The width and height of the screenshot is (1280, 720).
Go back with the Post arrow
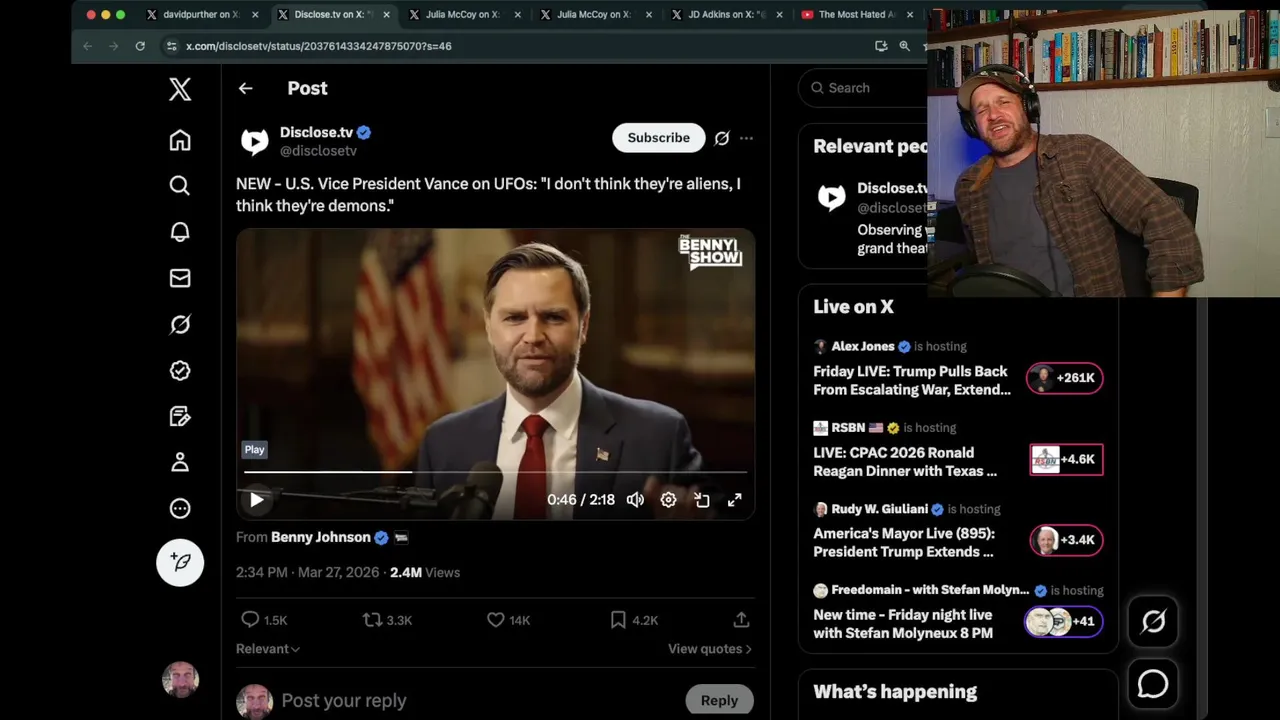tap(245, 88)
